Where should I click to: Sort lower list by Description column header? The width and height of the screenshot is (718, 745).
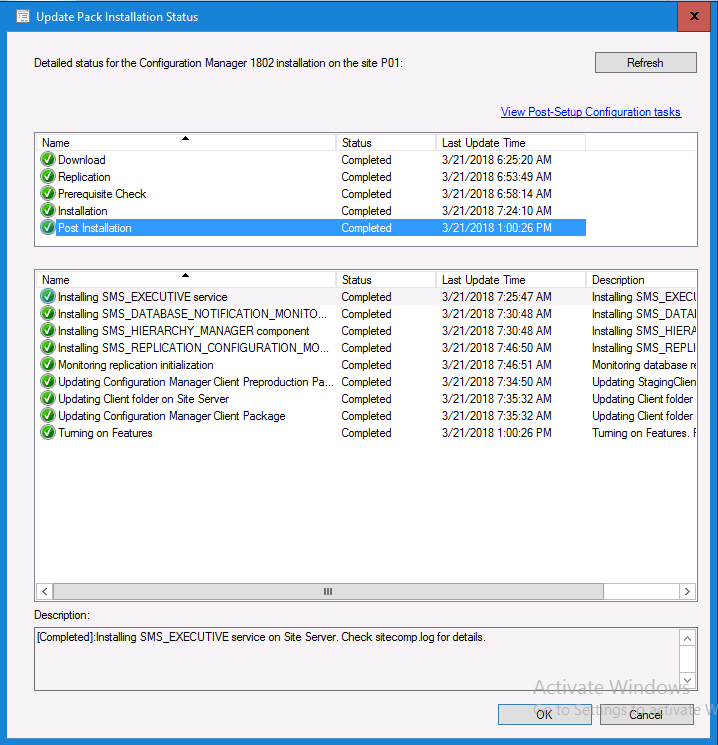[x=641, y=280]
